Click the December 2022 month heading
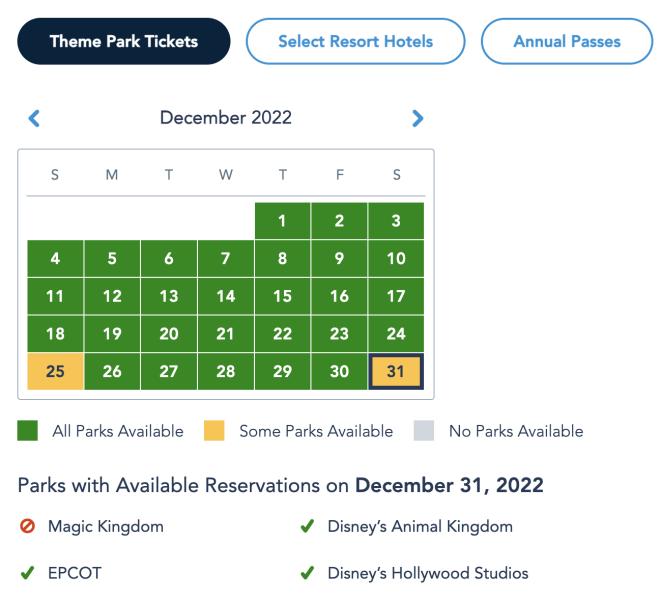660x600 pixels. pyautogui.click(x=226, y=118)
